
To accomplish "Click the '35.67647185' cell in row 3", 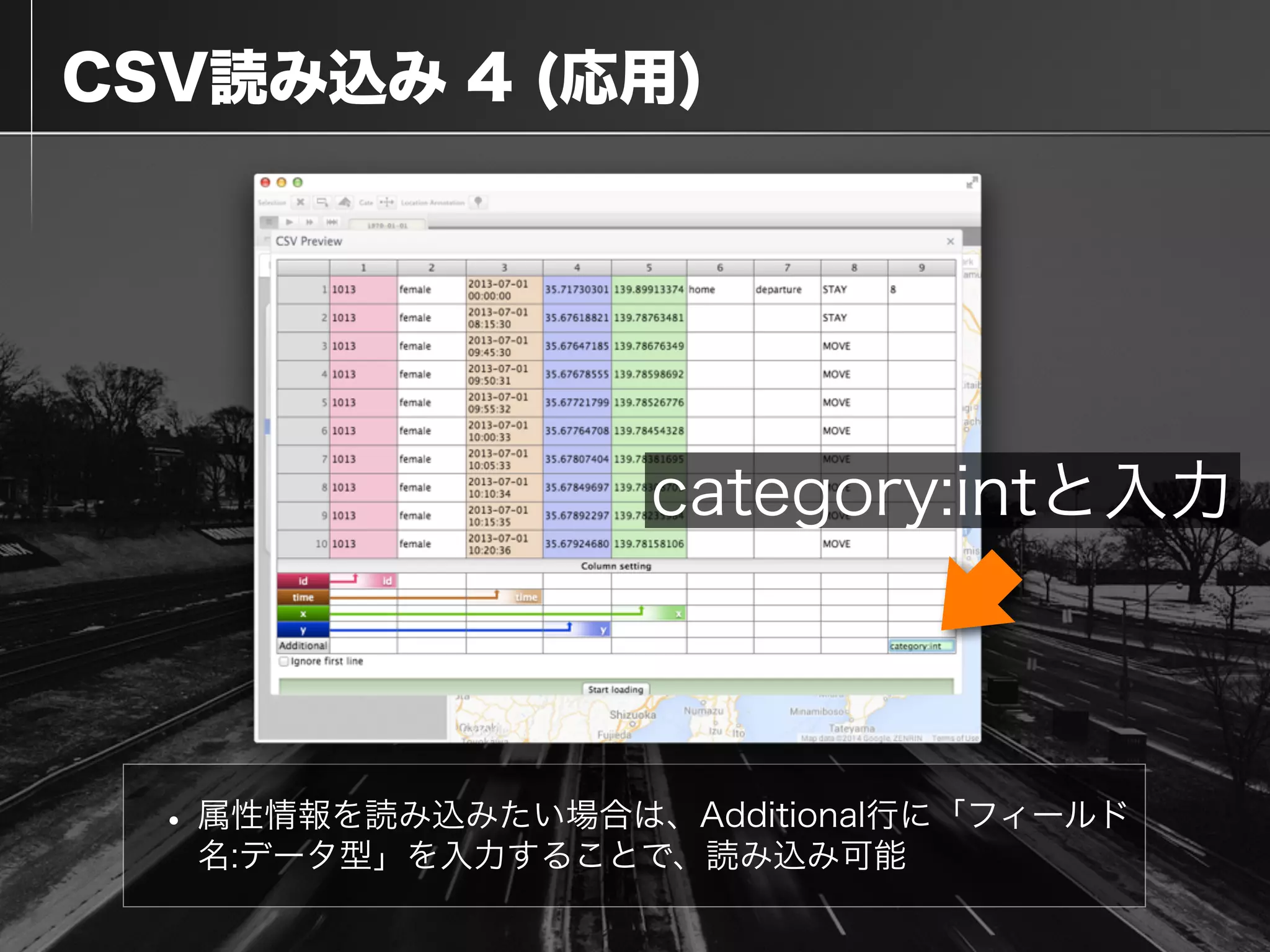I will (577, 346).
